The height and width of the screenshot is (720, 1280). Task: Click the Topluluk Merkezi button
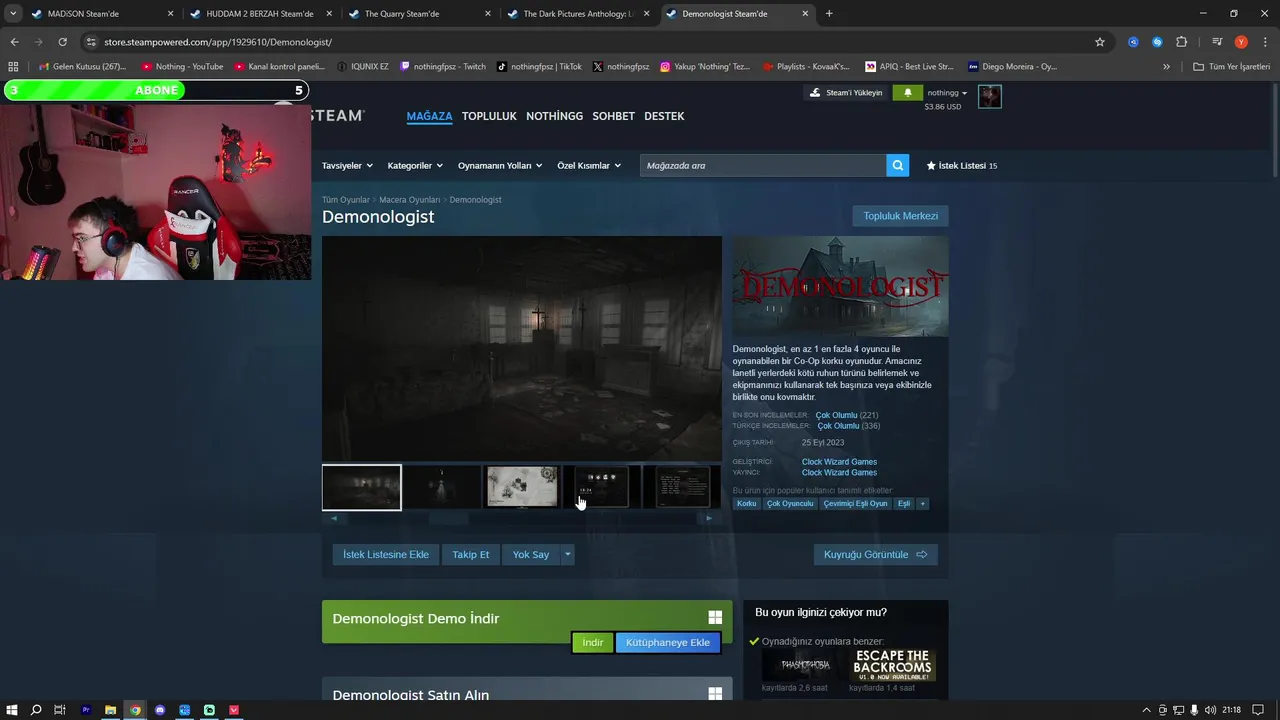[x=900, y=216]
